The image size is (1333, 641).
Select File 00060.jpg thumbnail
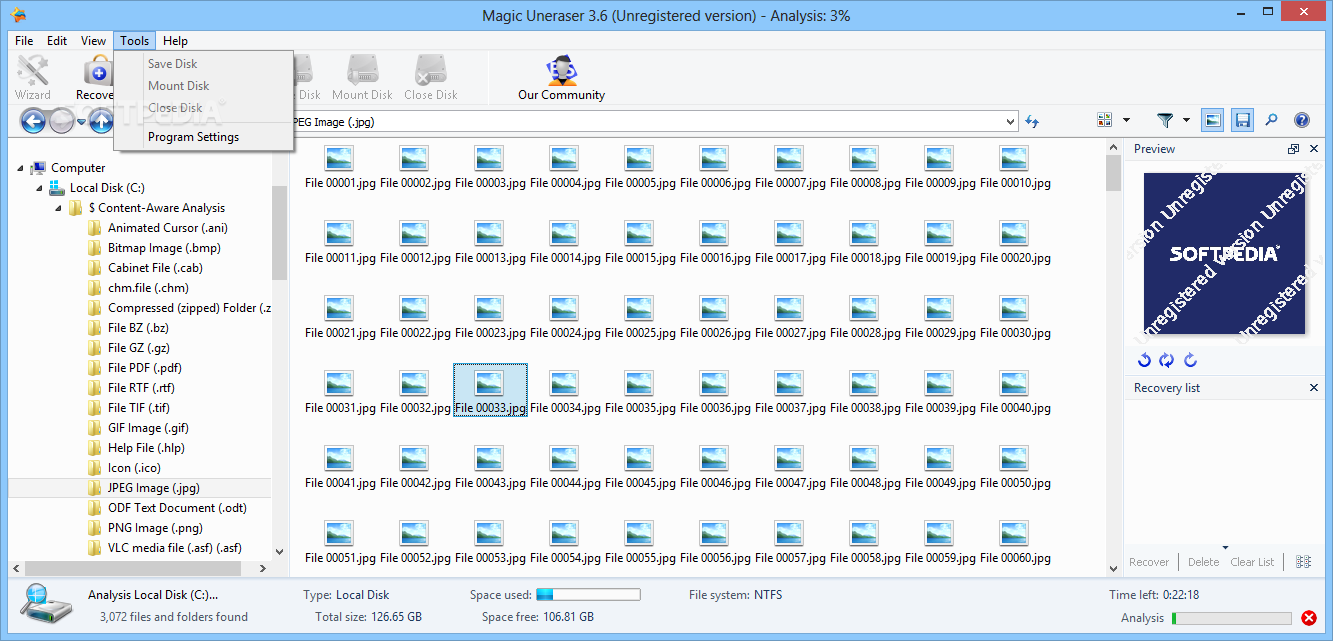(1015, 543)
